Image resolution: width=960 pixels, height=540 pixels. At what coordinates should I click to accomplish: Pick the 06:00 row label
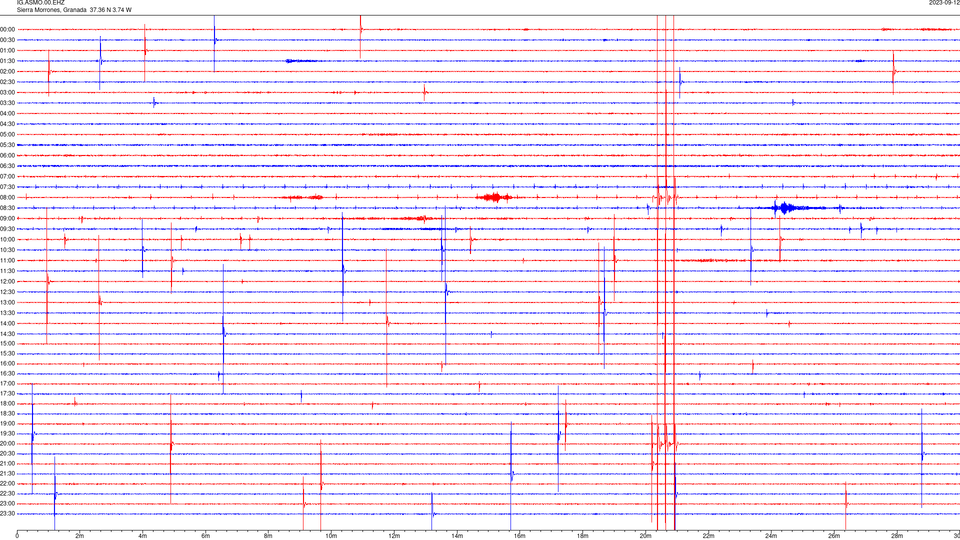(8, 156)
